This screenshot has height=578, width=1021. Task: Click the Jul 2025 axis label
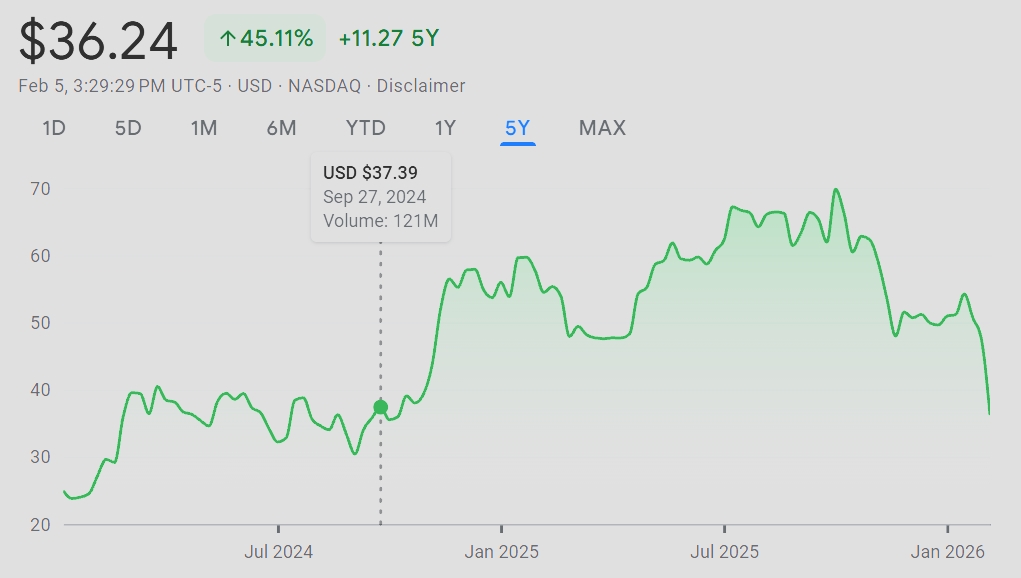pos(724,551)
